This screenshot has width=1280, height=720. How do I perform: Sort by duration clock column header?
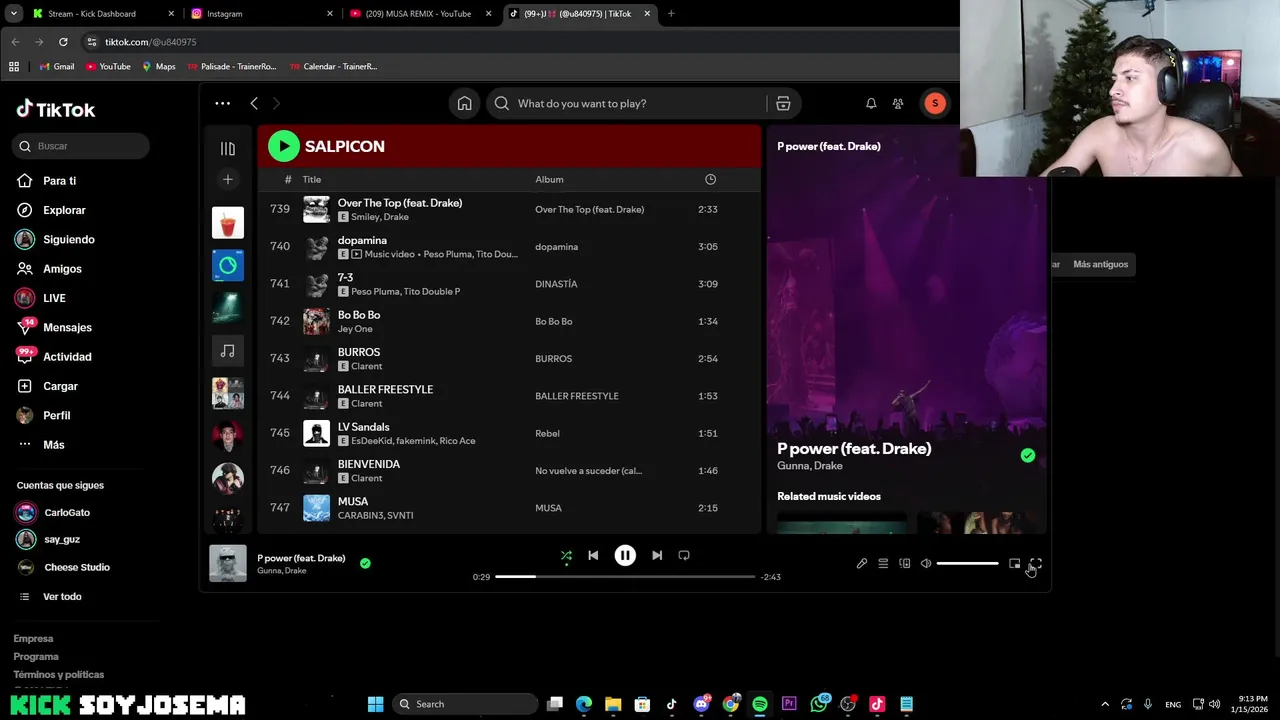710,179
